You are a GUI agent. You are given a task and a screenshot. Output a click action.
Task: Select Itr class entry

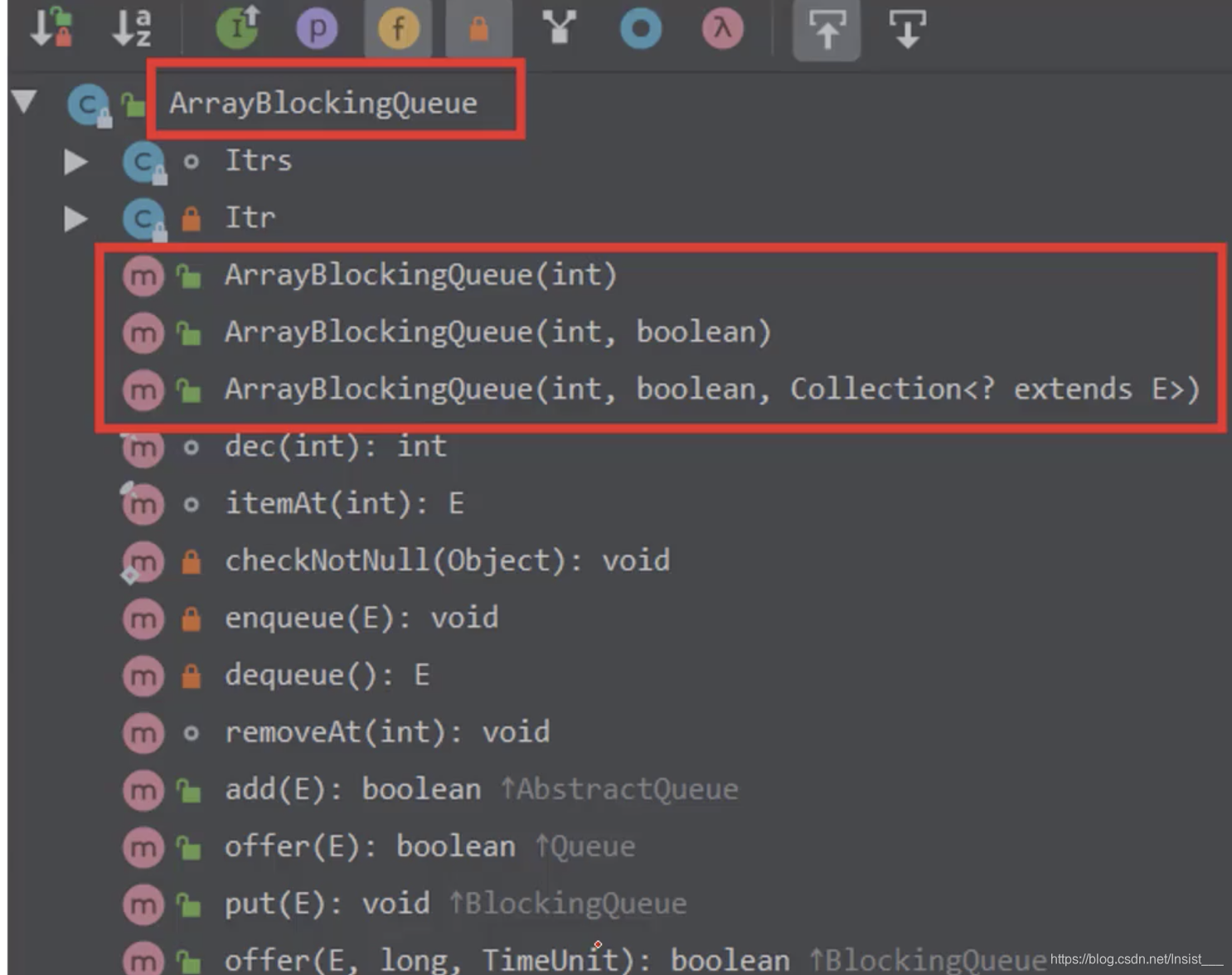click(250, 217)
